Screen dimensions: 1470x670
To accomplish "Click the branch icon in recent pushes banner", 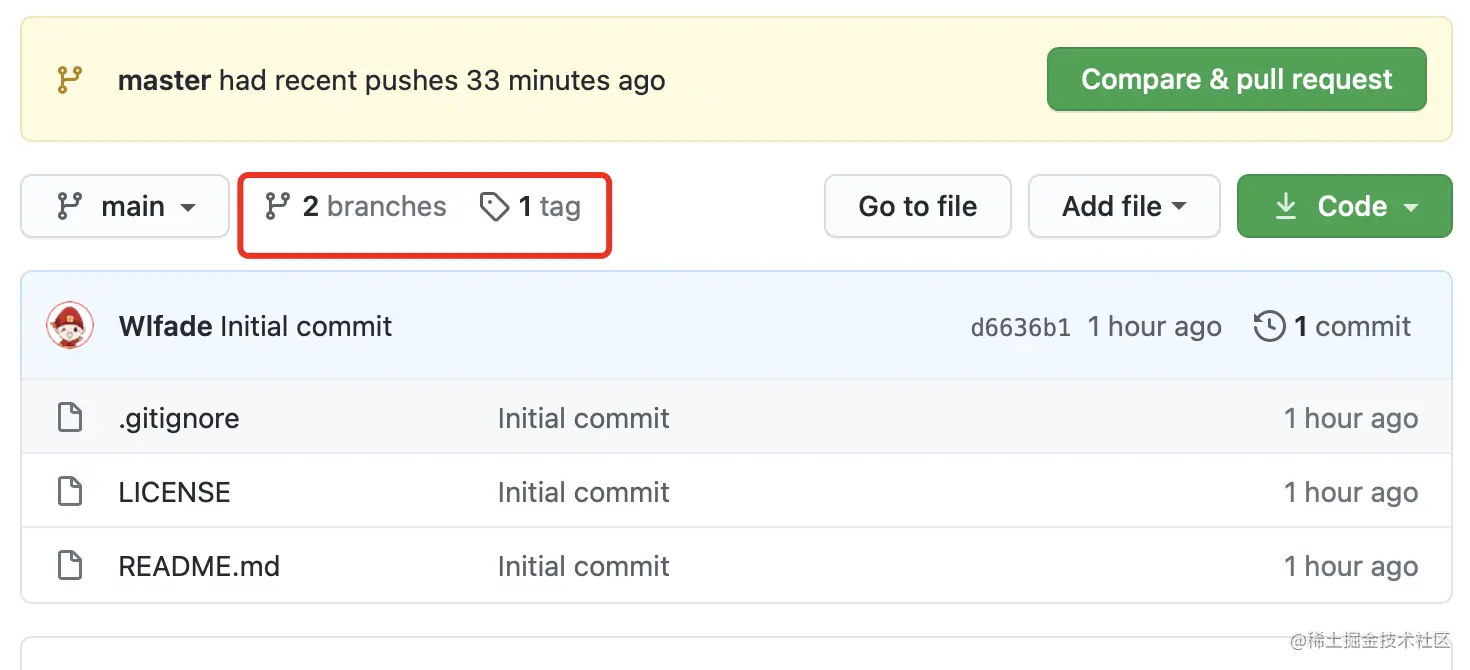I will (69, 80).
